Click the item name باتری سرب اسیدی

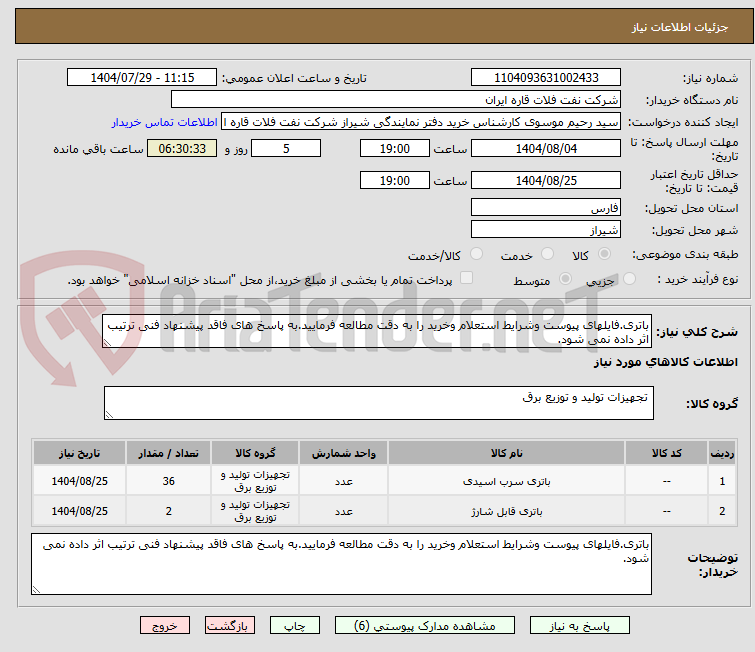tap(507, 481)
